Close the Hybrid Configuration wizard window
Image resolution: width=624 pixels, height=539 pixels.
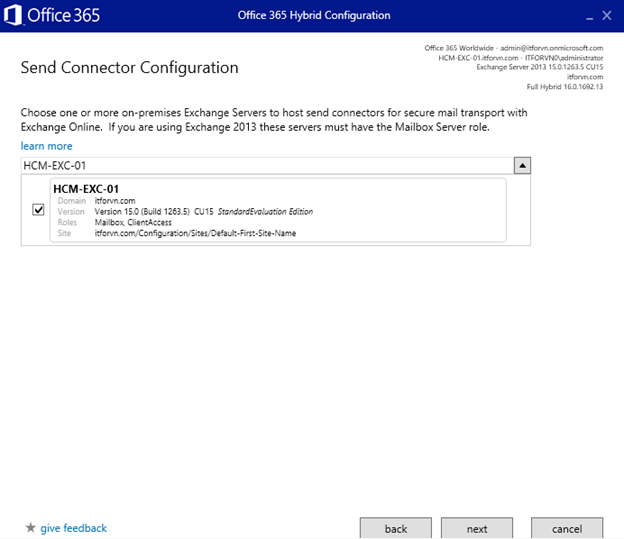(x=606, y=16)
